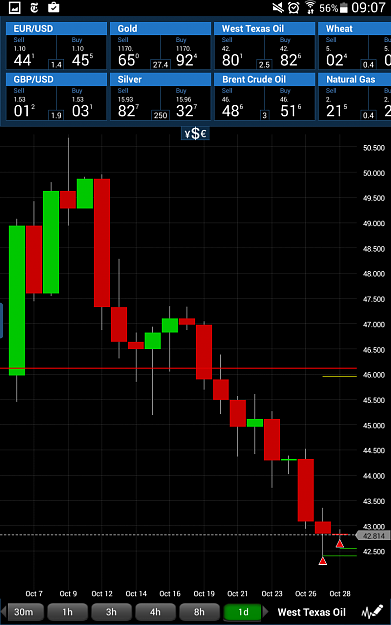Tap the 50.000 price axis label
Image resolution: width=391 pixels, height=625 pixels.
point(374,173)
